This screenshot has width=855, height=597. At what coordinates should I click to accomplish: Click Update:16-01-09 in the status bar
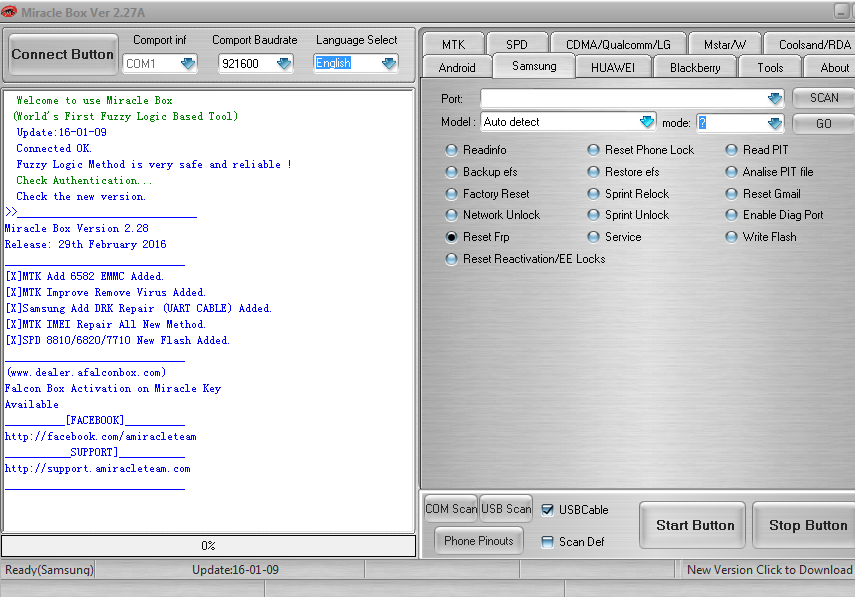coord(235,570)
